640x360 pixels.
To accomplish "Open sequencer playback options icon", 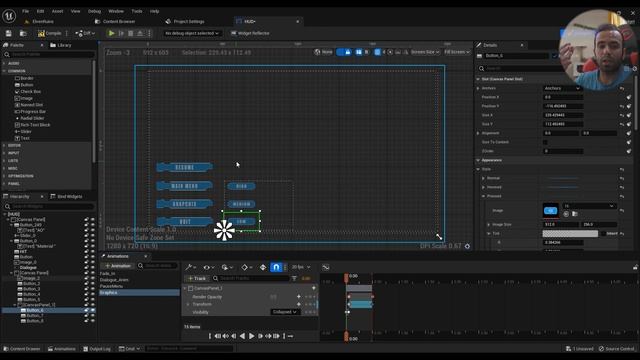I will (x=226, y=267).
